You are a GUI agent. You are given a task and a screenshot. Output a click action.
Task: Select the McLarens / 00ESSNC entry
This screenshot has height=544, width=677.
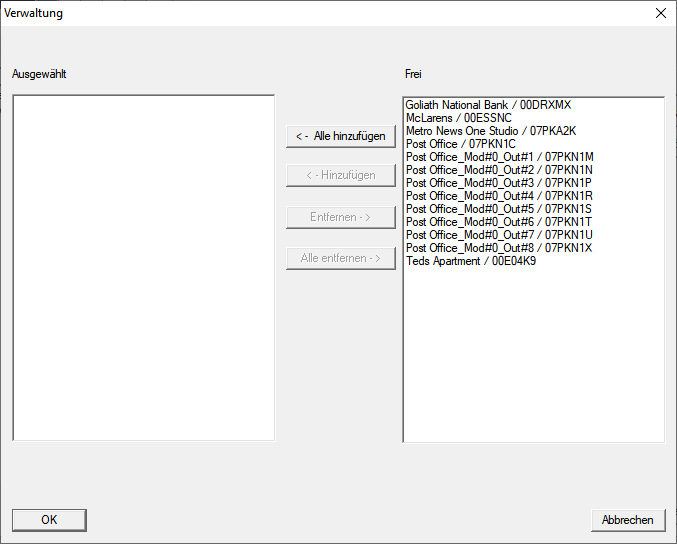(x=458, y=118)
